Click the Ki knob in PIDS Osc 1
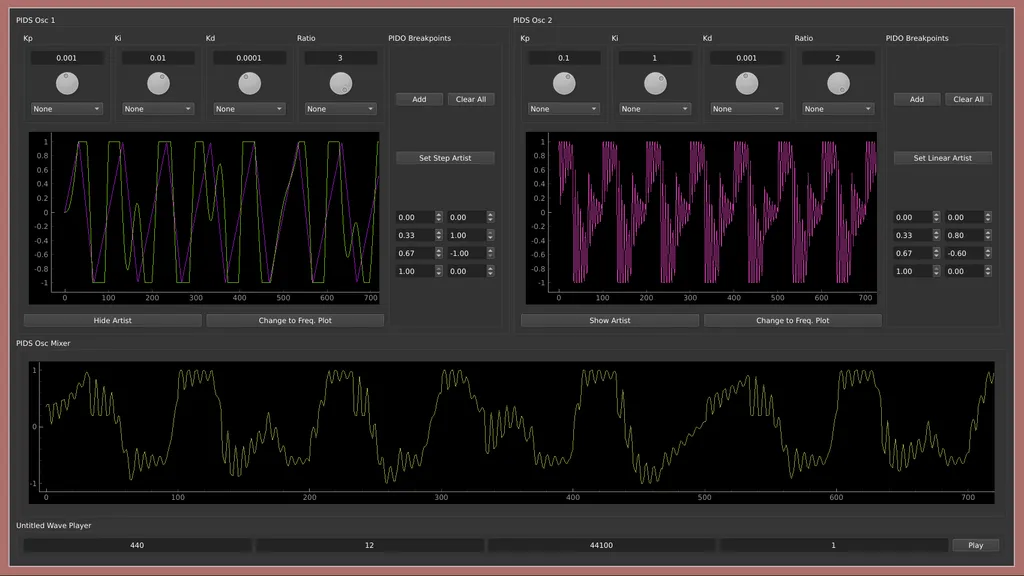1024x576 pixels. click(x=158, y=83)
